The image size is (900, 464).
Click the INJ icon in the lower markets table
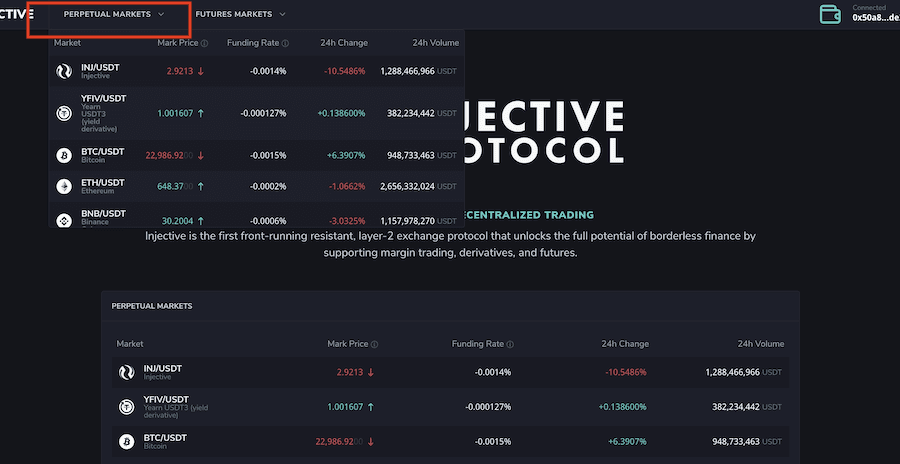click(x=127, y=372)
